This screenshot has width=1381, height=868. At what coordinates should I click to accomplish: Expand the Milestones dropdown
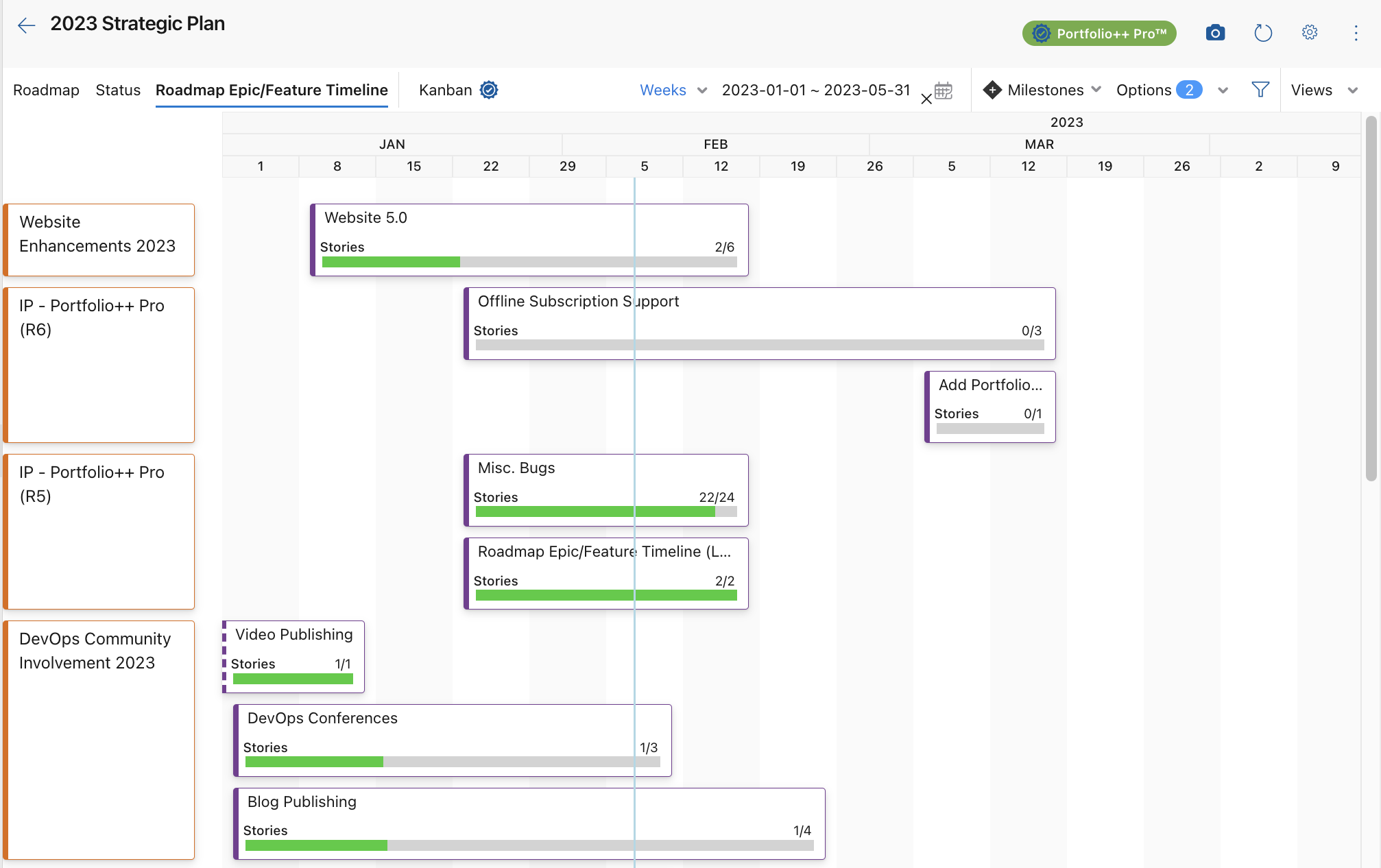coord(1096,89)
